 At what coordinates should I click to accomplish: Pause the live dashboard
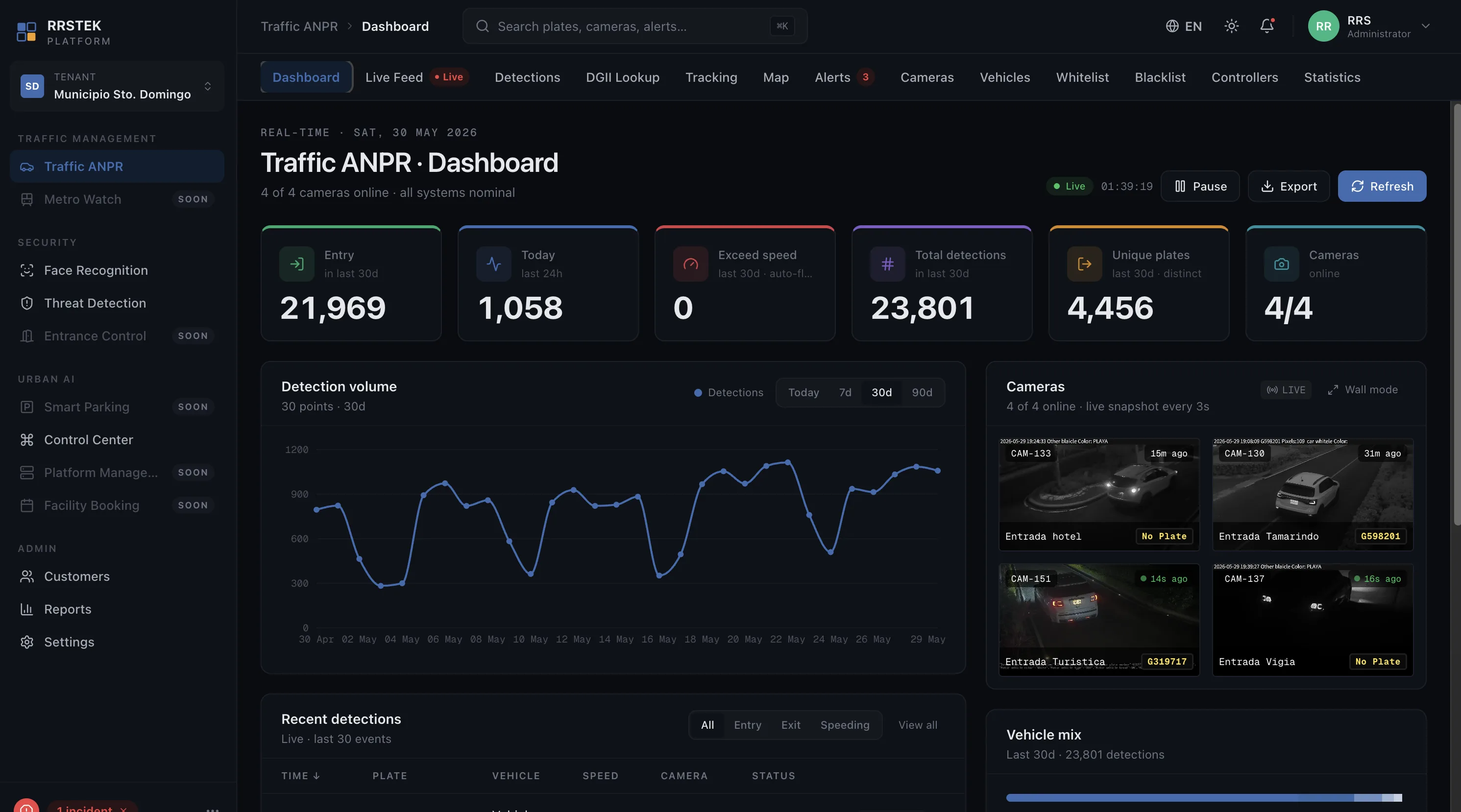pos(1200,186)
